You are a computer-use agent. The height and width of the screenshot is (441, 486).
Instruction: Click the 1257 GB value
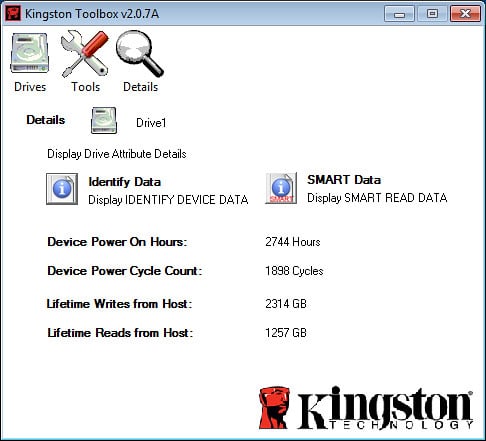click(x=286, y=333)
